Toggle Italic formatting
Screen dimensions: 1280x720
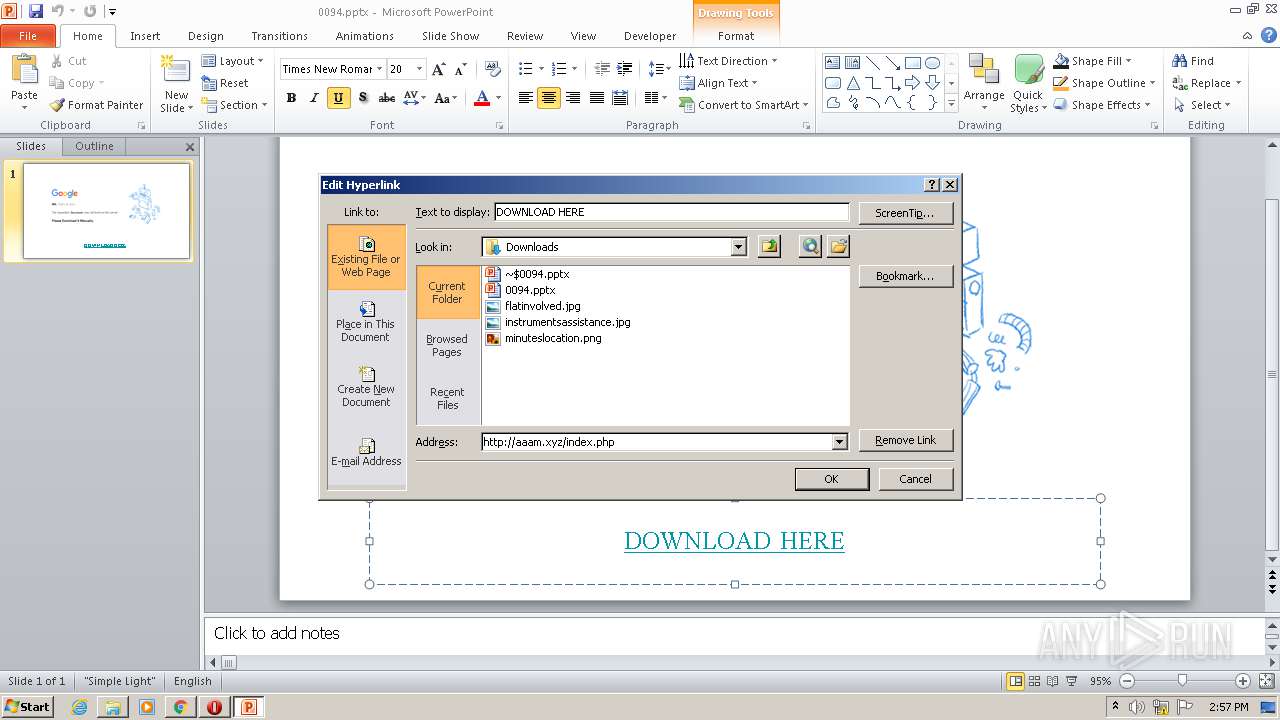[314, 98]
